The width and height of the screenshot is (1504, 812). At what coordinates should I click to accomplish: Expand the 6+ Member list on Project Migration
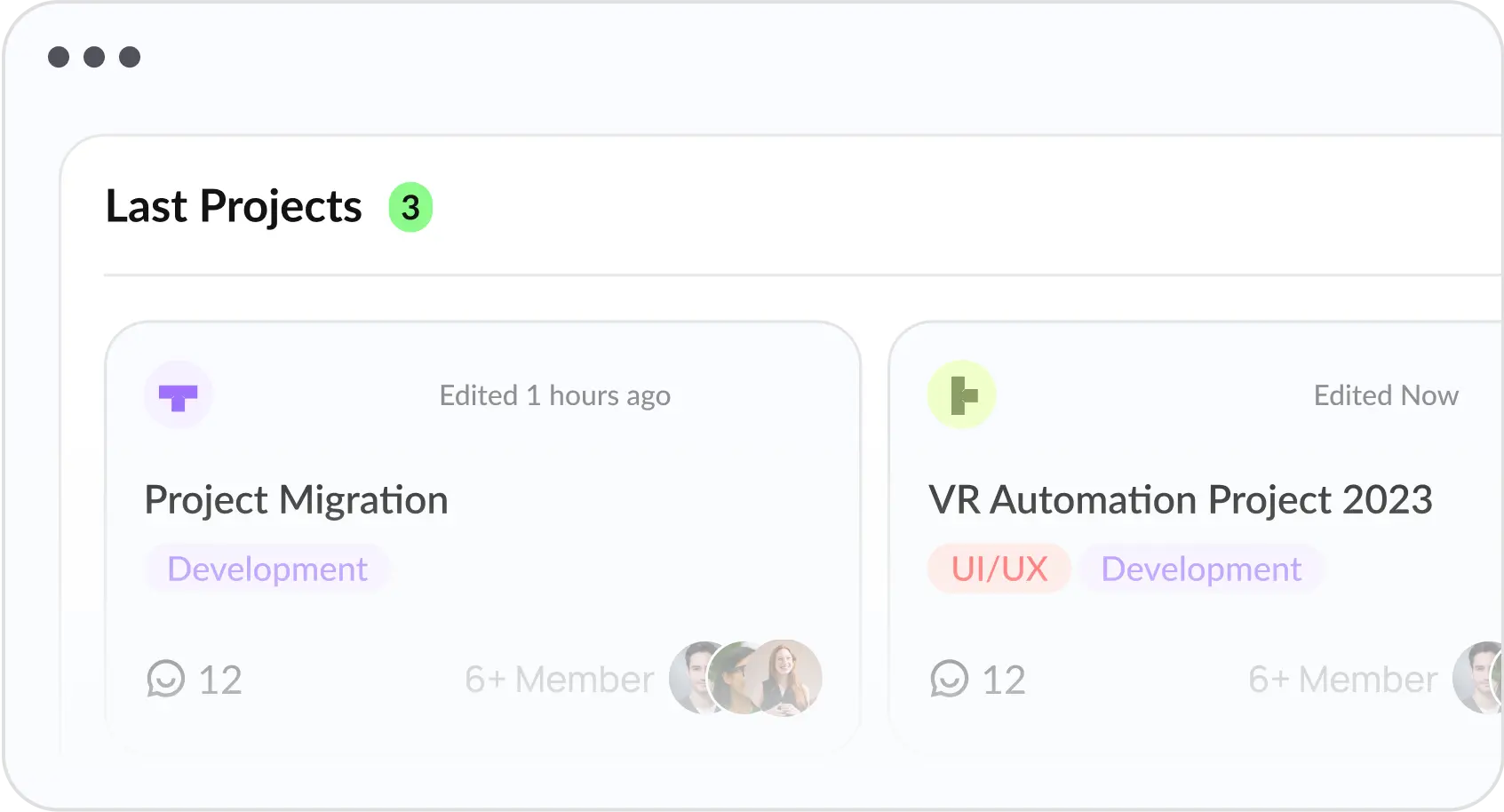point(557,679)
